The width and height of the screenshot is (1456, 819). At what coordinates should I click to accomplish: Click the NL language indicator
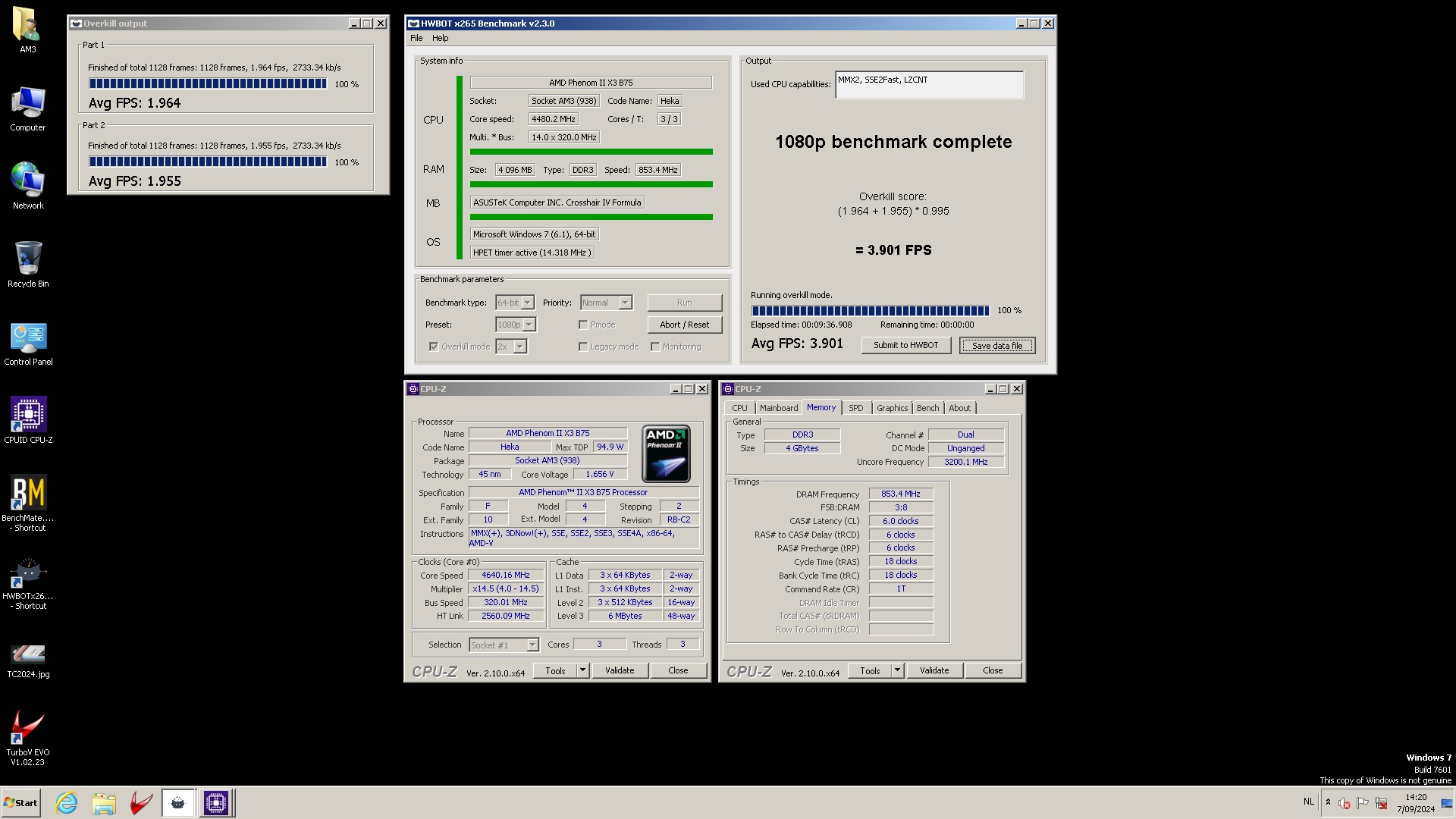(x=1309, y=802)
